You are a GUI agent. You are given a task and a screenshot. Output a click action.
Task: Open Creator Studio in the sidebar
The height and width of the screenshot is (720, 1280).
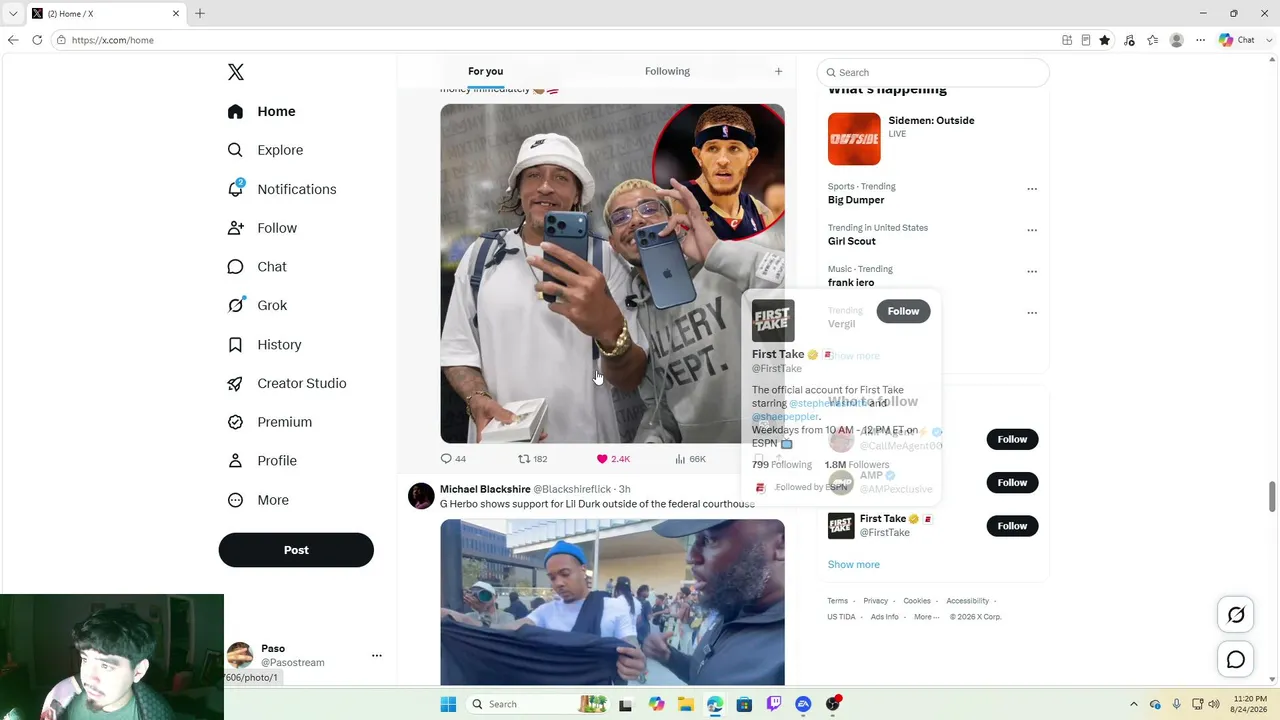286,383
